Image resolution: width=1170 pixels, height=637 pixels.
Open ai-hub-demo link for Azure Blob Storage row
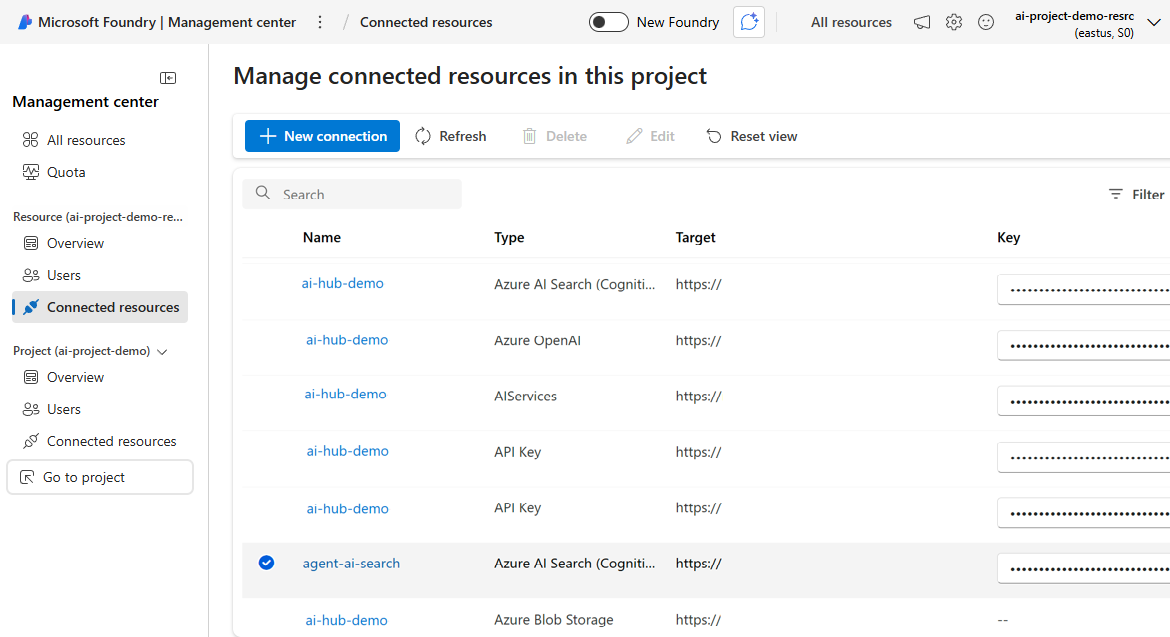[346, 620]
